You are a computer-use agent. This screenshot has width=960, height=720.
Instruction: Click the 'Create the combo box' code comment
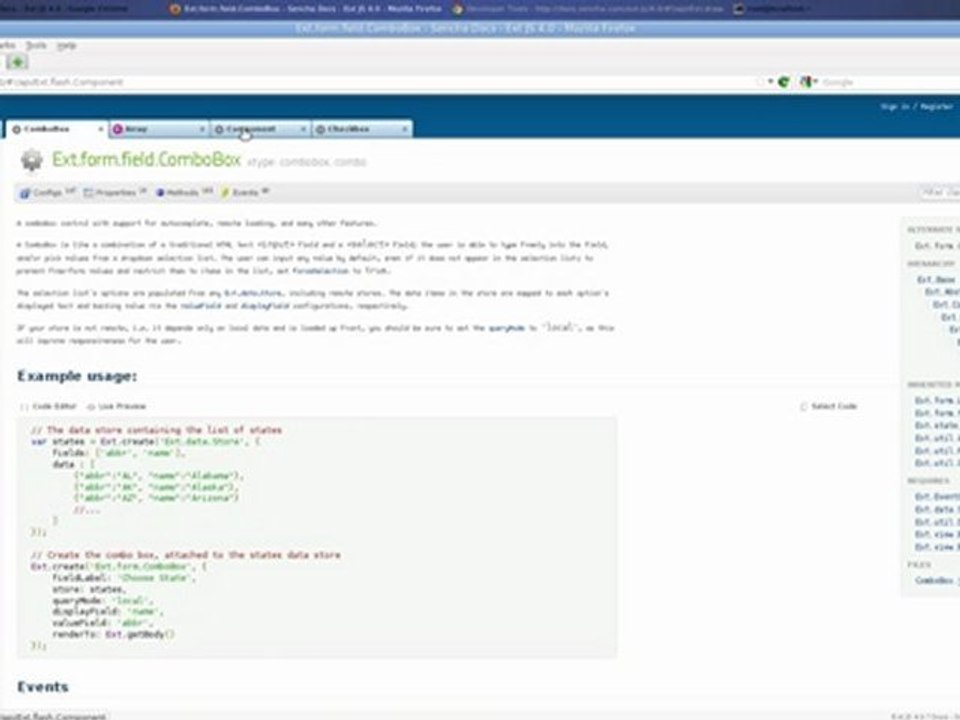click(186, 555)
